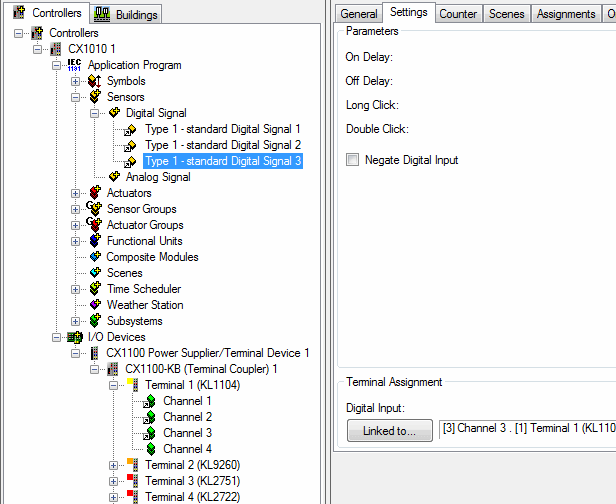Screen dimensions: 616x504
Task: Click the Linked to... button
Action: coord(390,431)
